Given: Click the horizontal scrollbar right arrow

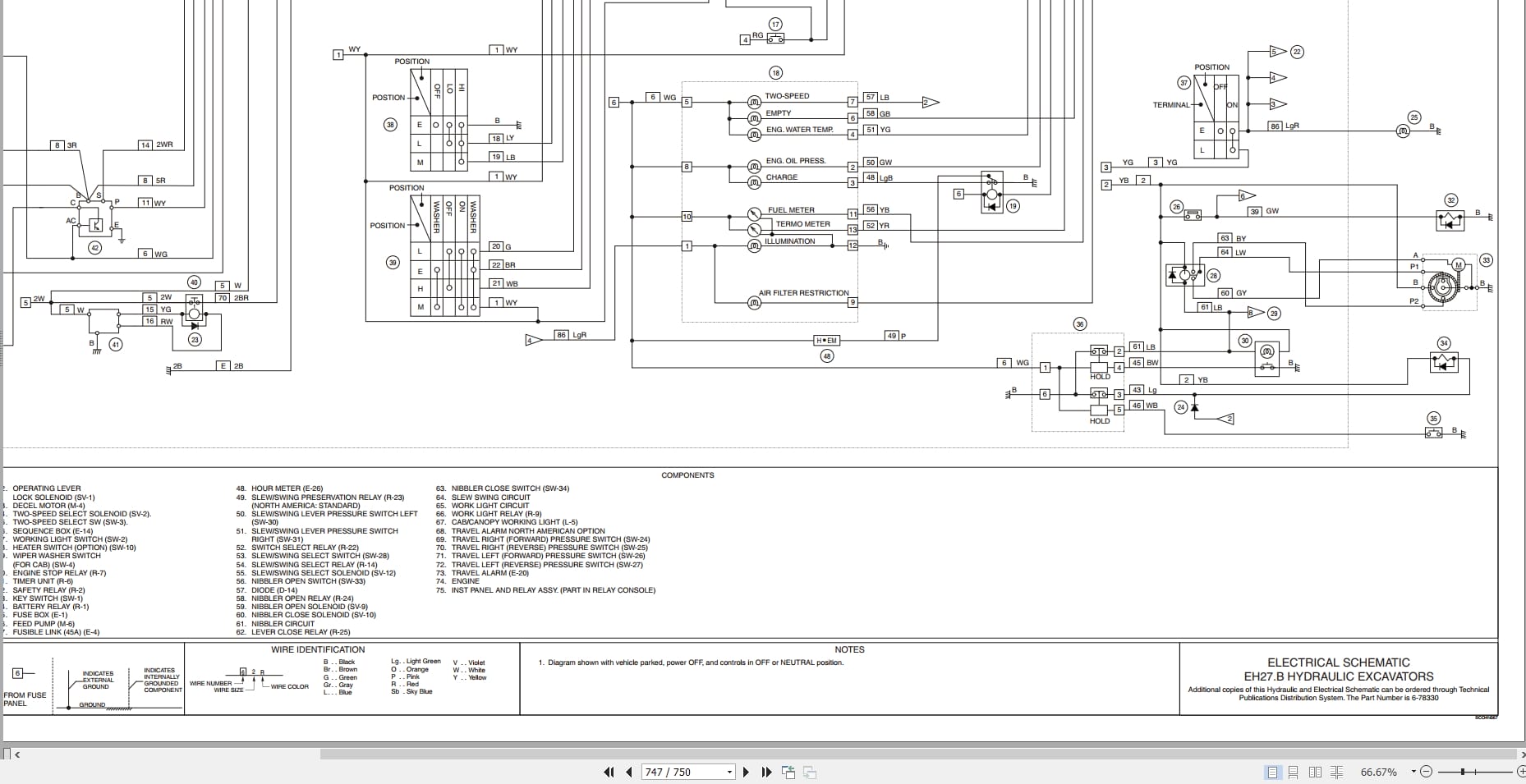Looking at the screenshot, I should click(1521, 754).
